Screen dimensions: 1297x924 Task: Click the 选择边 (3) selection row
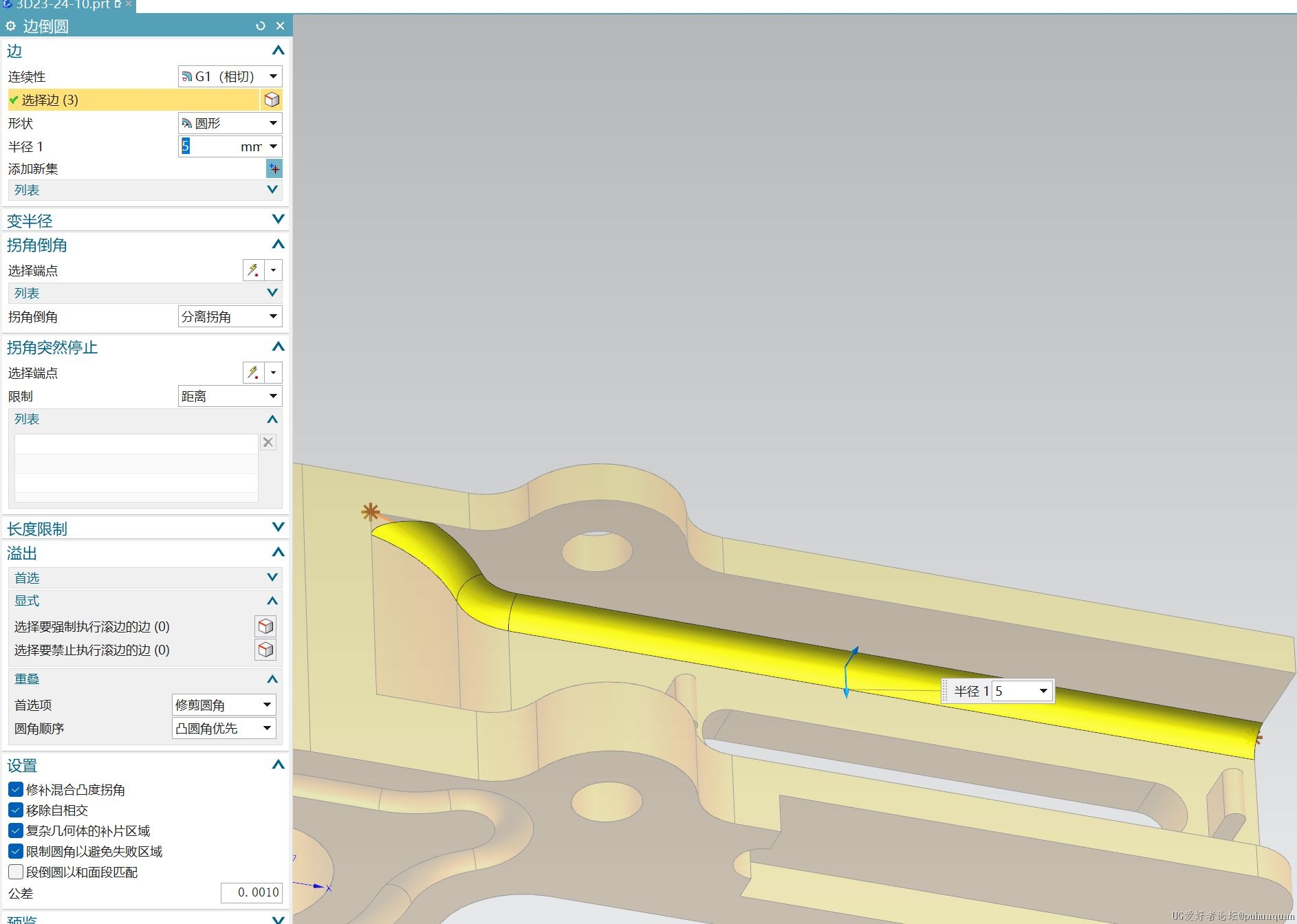[x=133, y=100]
